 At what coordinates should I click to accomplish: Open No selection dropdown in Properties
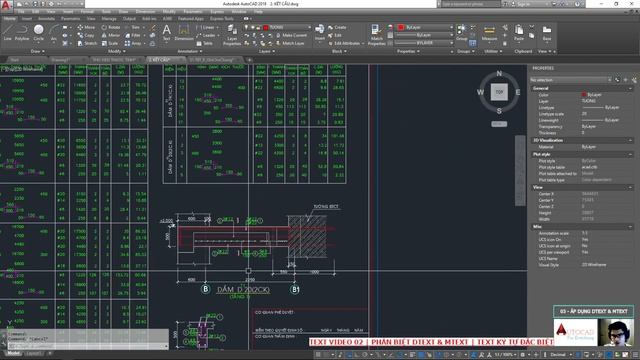click(x=570, y=80)
